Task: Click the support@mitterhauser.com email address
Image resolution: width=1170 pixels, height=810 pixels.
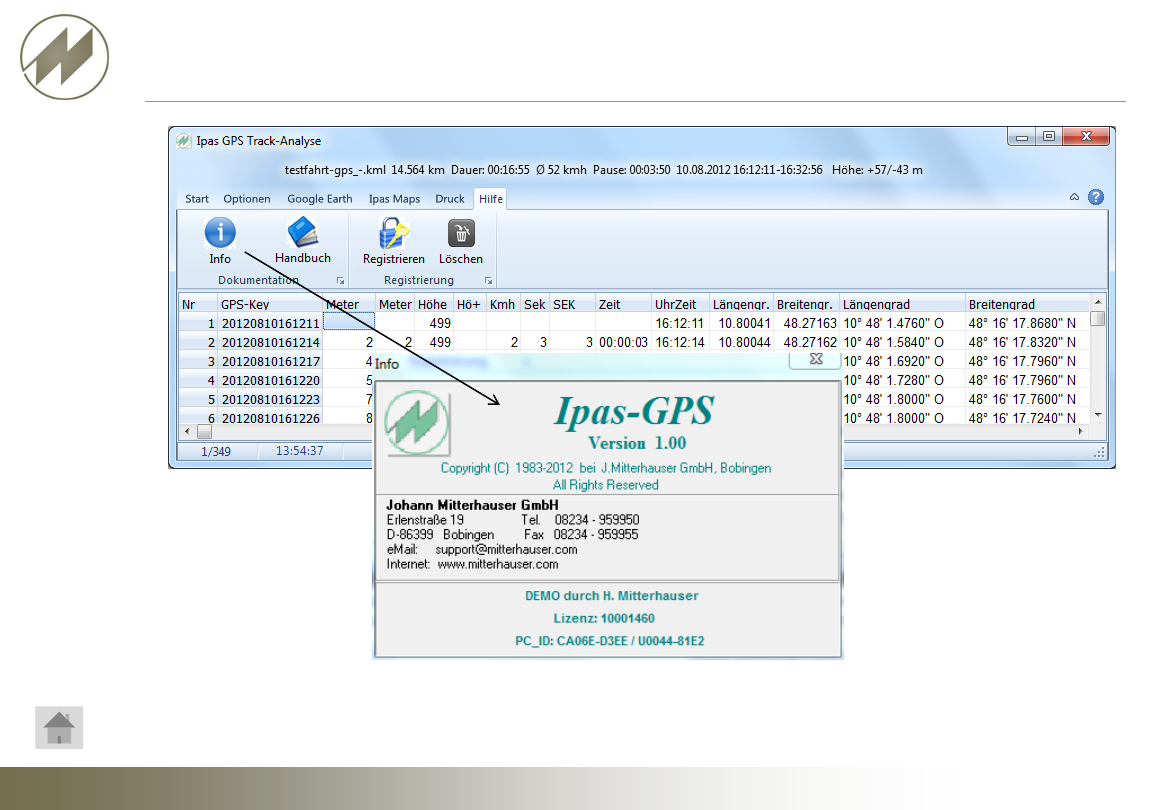Action: 506,550
